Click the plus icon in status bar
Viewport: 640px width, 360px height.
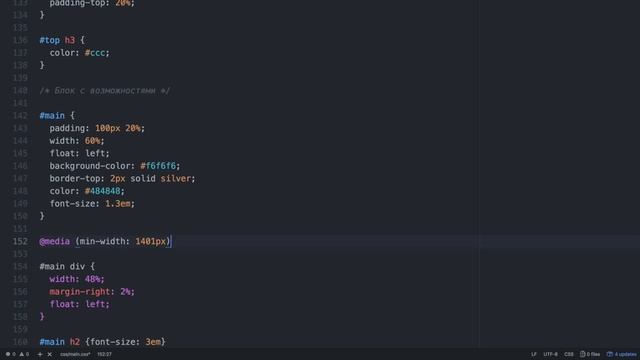coord(40,354)
